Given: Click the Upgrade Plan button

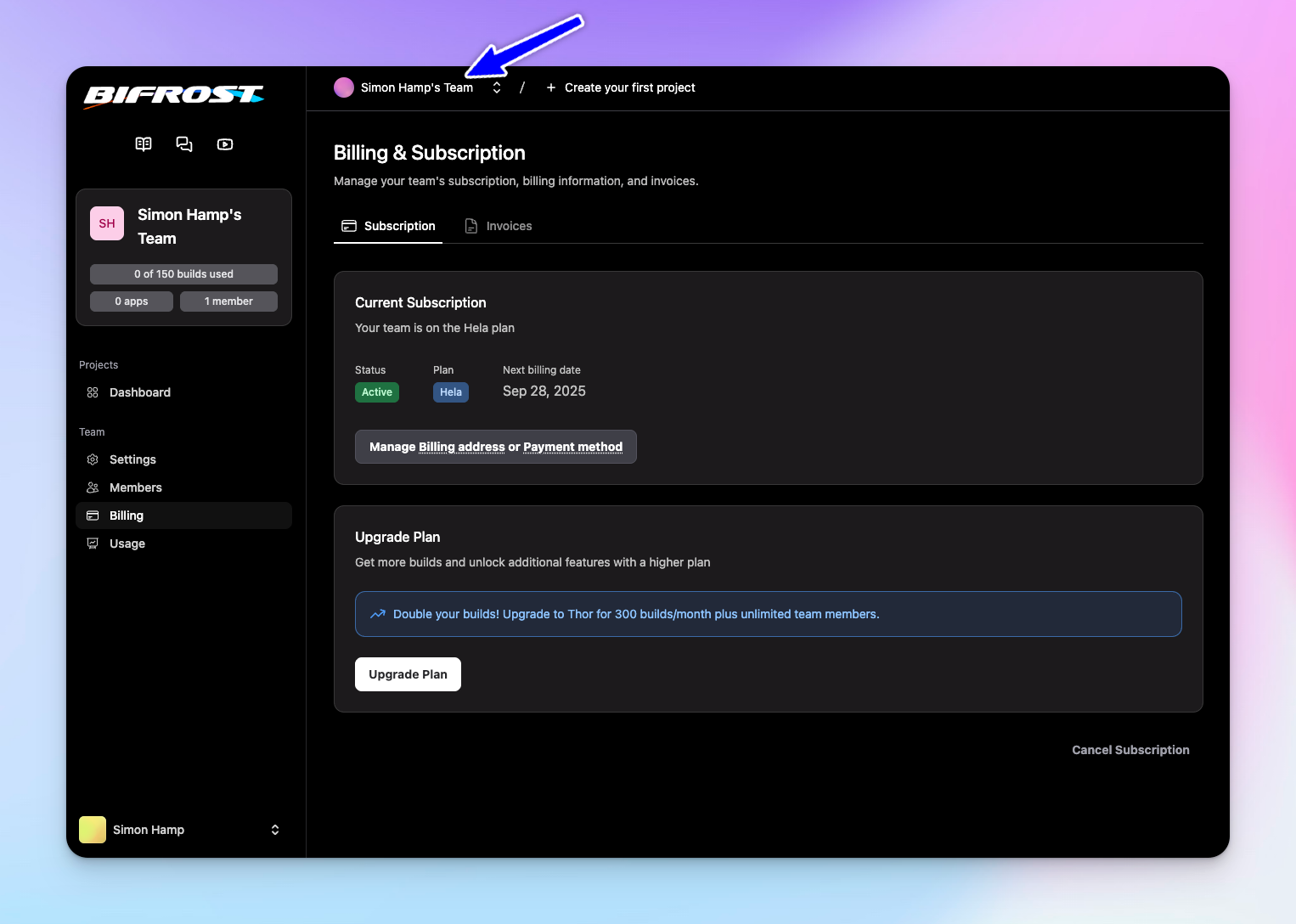Looking at the screenshot, I should [408, 674].
